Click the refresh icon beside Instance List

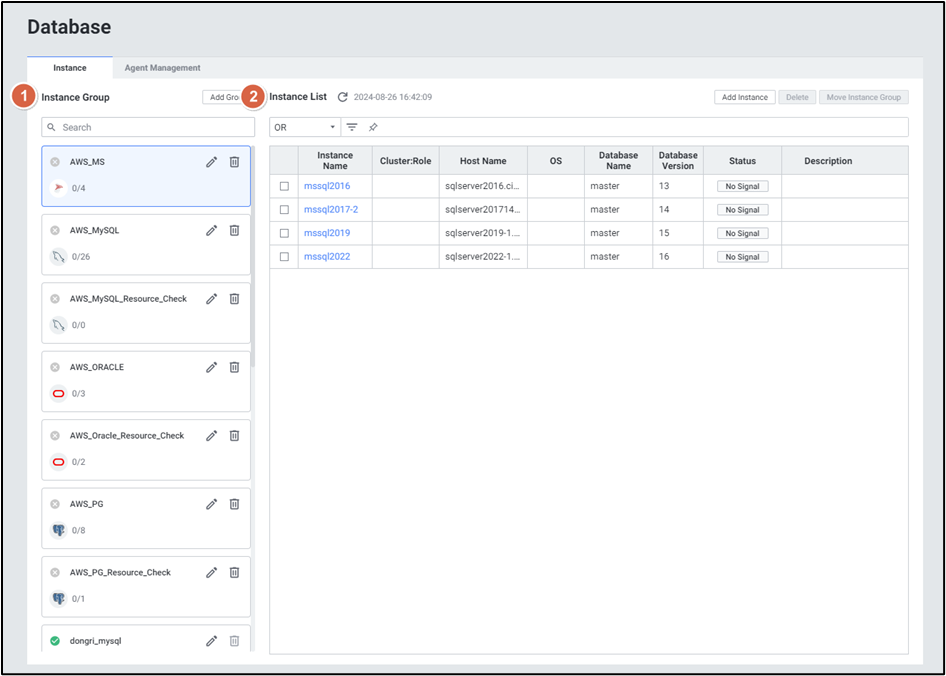pos(343,97)
